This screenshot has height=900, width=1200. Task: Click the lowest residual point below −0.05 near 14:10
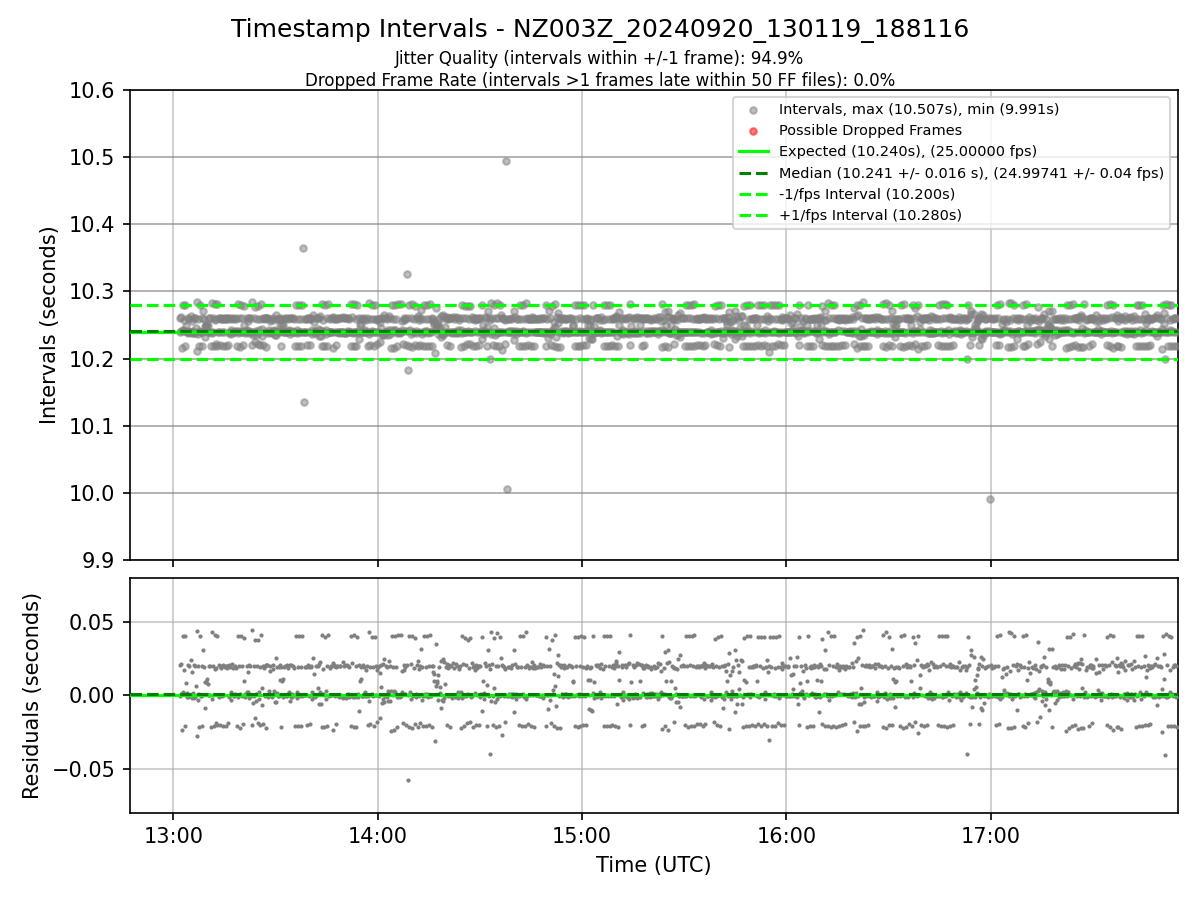pos(408,780)
